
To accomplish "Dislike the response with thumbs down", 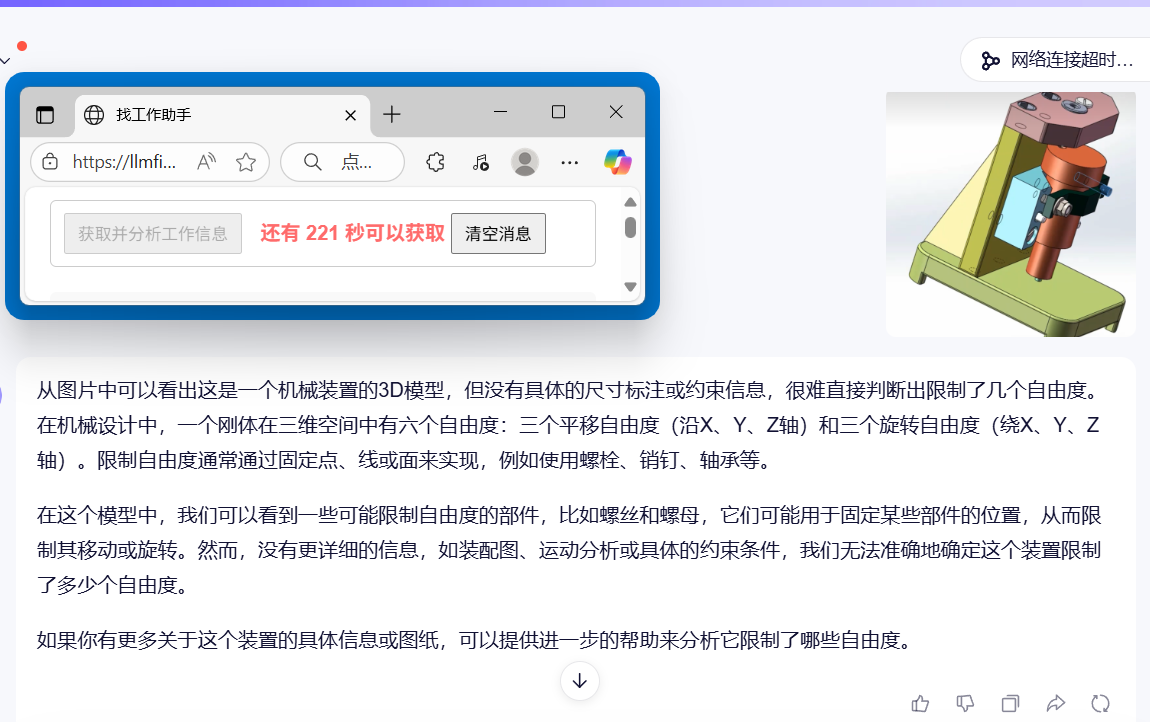I will [x=965, y=704].
